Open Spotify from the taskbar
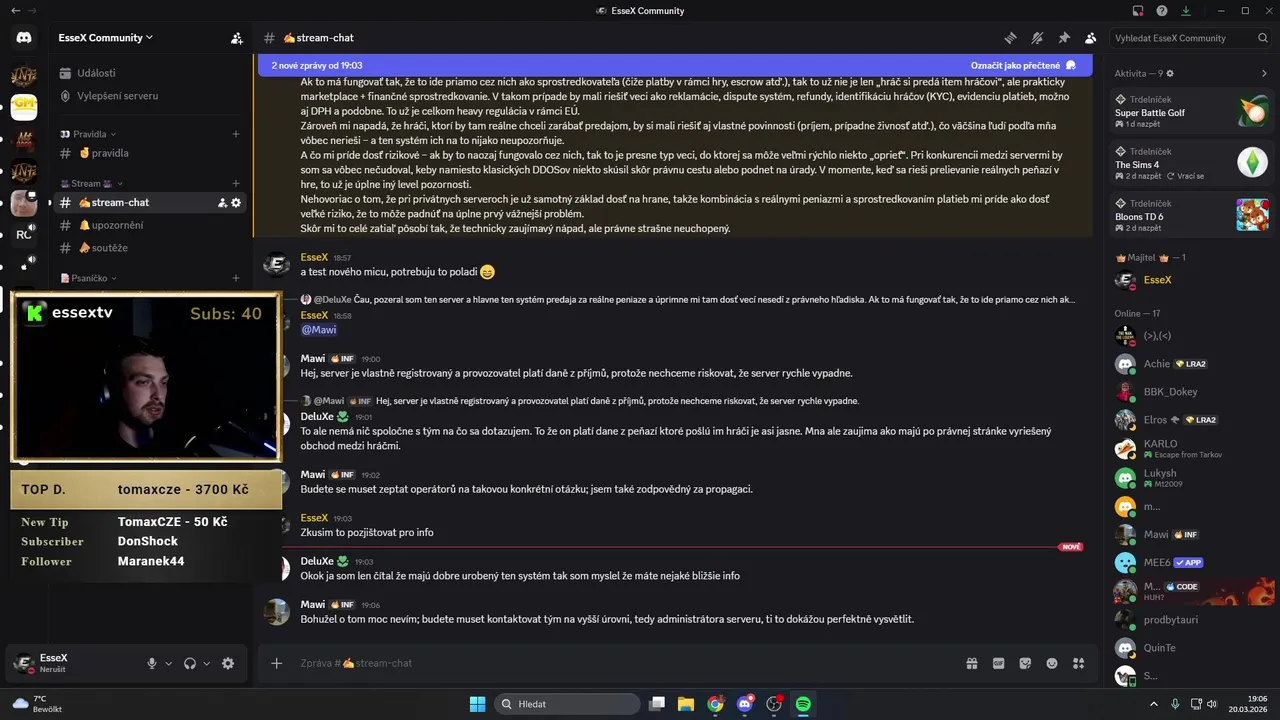Viewport: 1280px width, 720px height. tap(803, 704)
